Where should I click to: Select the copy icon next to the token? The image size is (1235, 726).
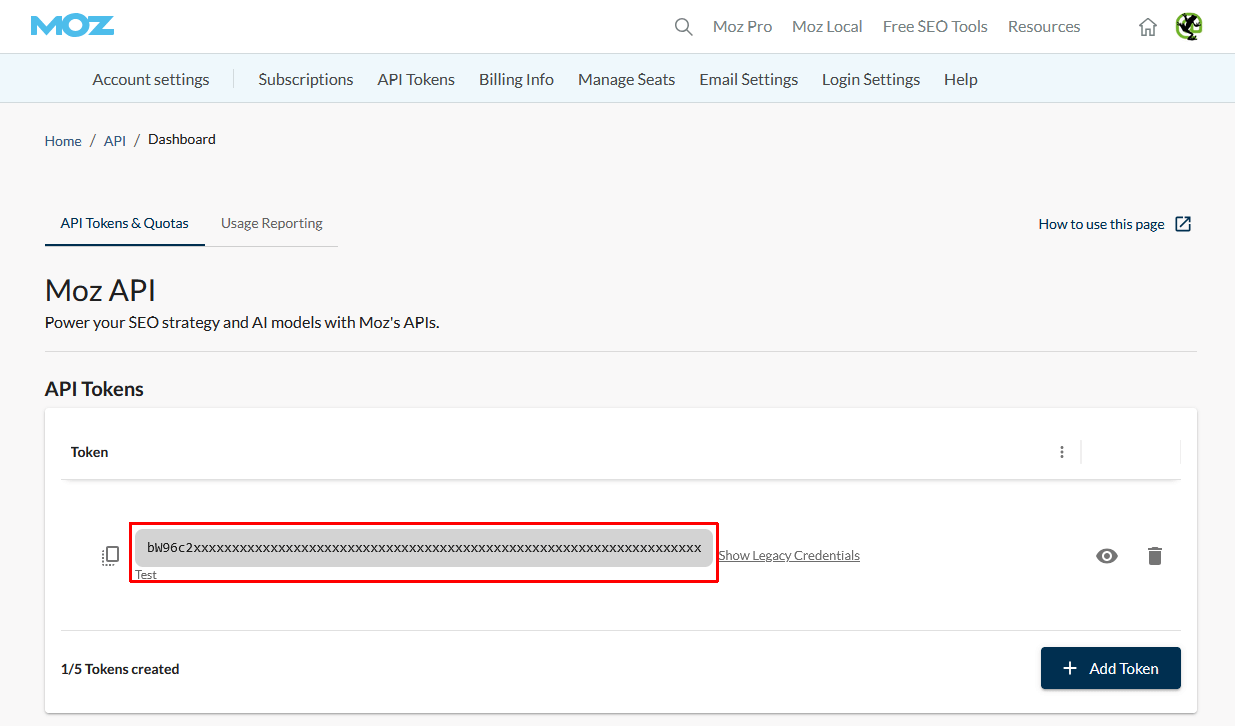110,555
